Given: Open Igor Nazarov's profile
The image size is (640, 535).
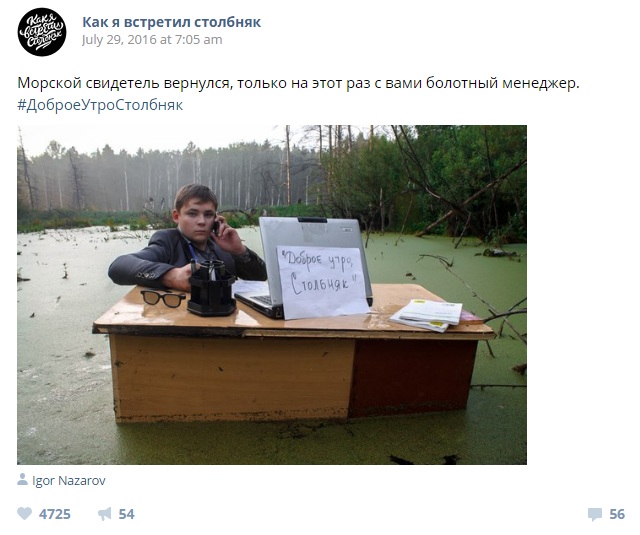Looking at the screenshot, I should (x=69, y=481).
